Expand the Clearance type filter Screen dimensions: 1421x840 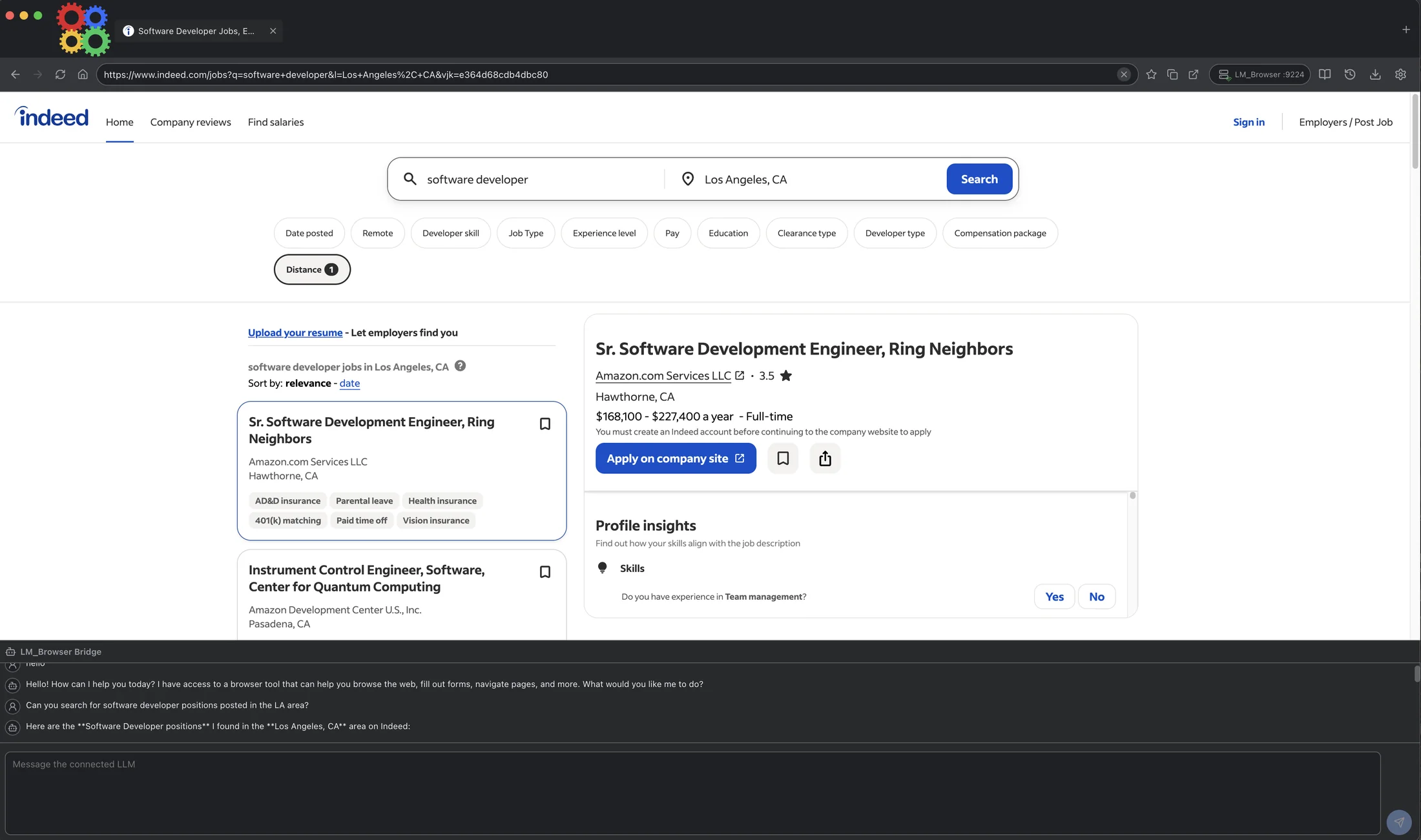coord(807,233)
